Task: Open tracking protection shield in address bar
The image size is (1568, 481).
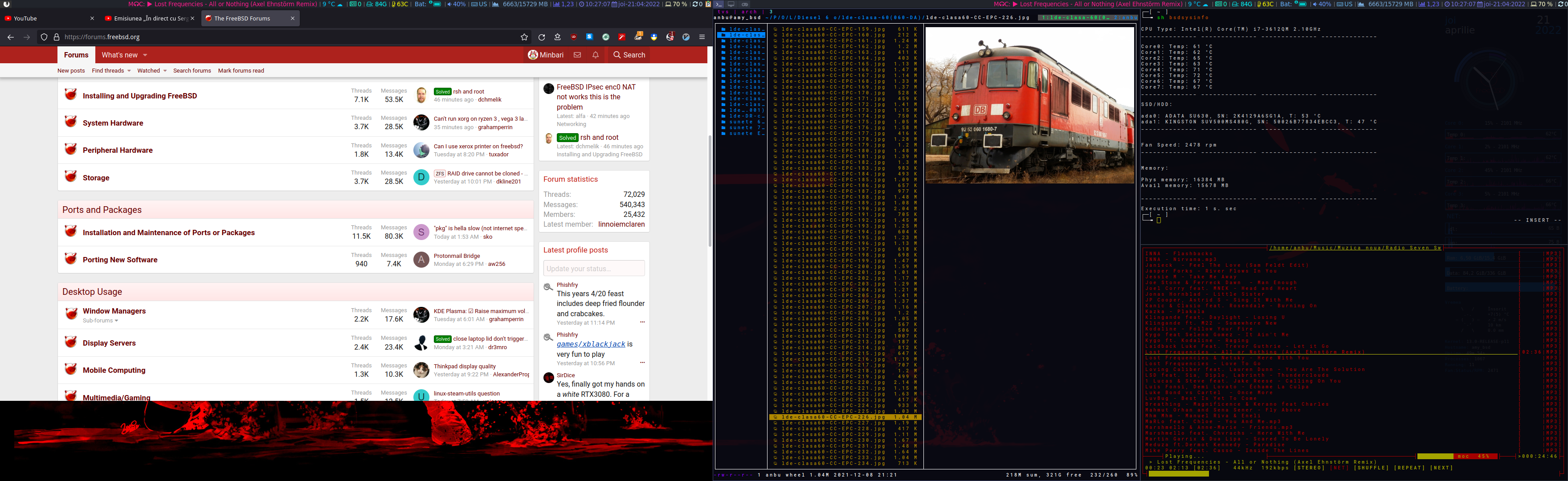Action: click(x=44, y=37)
